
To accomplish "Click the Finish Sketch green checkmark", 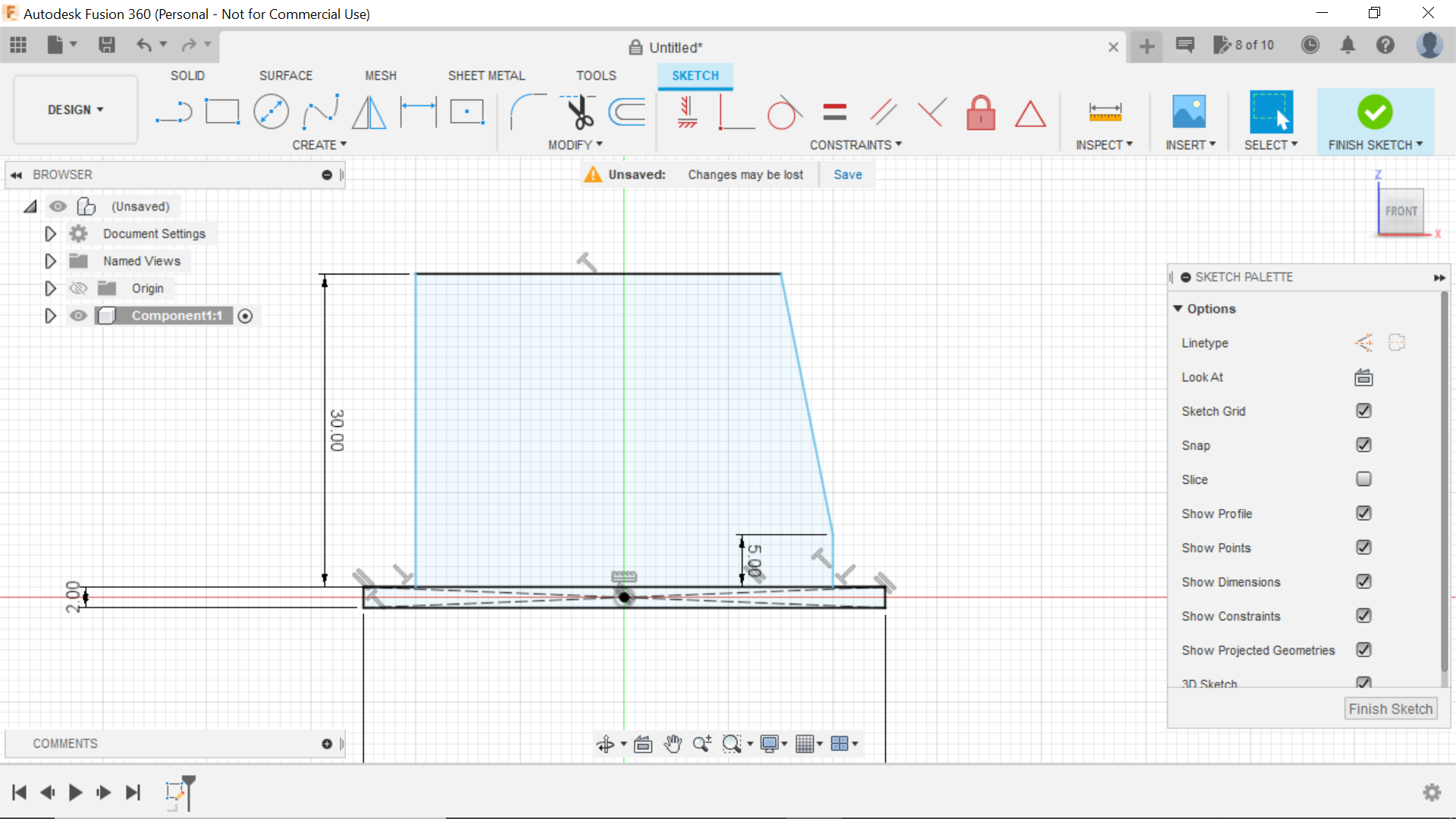I will click(1374, 111).
